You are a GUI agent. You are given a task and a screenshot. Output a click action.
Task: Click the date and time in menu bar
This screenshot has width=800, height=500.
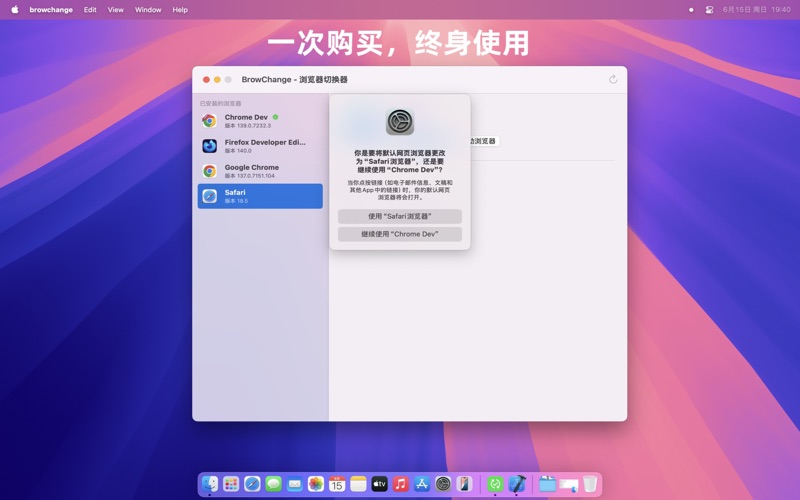(757, 10)
